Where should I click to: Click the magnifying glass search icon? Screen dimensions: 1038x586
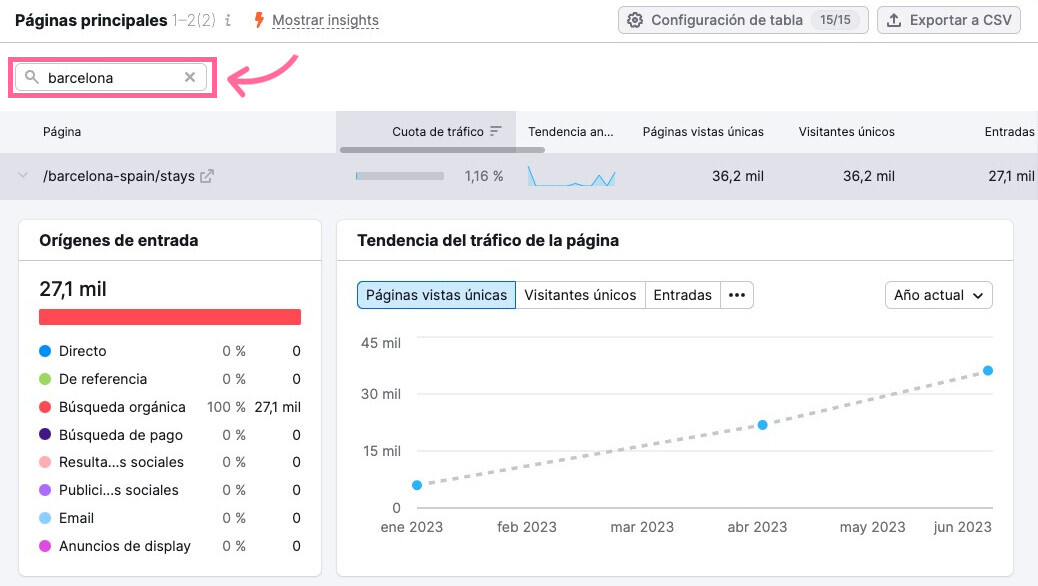32,77
